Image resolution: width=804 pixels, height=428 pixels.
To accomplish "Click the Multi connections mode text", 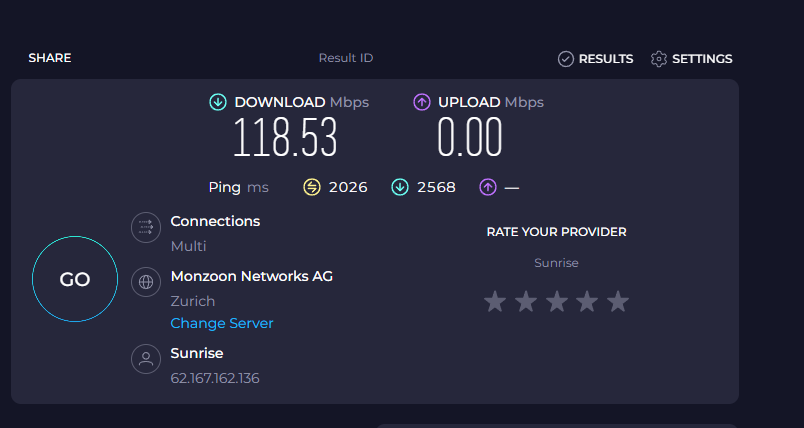I will point(189,246).
